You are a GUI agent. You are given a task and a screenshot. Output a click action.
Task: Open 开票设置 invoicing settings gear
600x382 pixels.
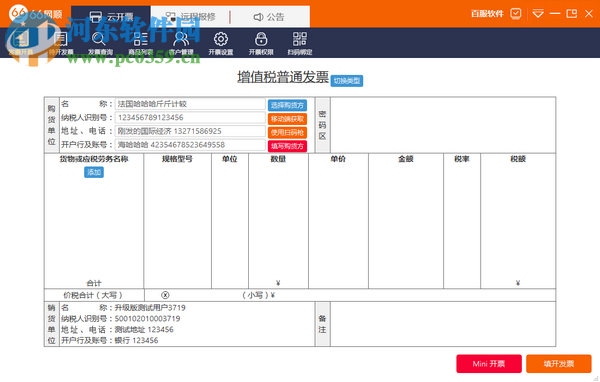tap(221, 43)
